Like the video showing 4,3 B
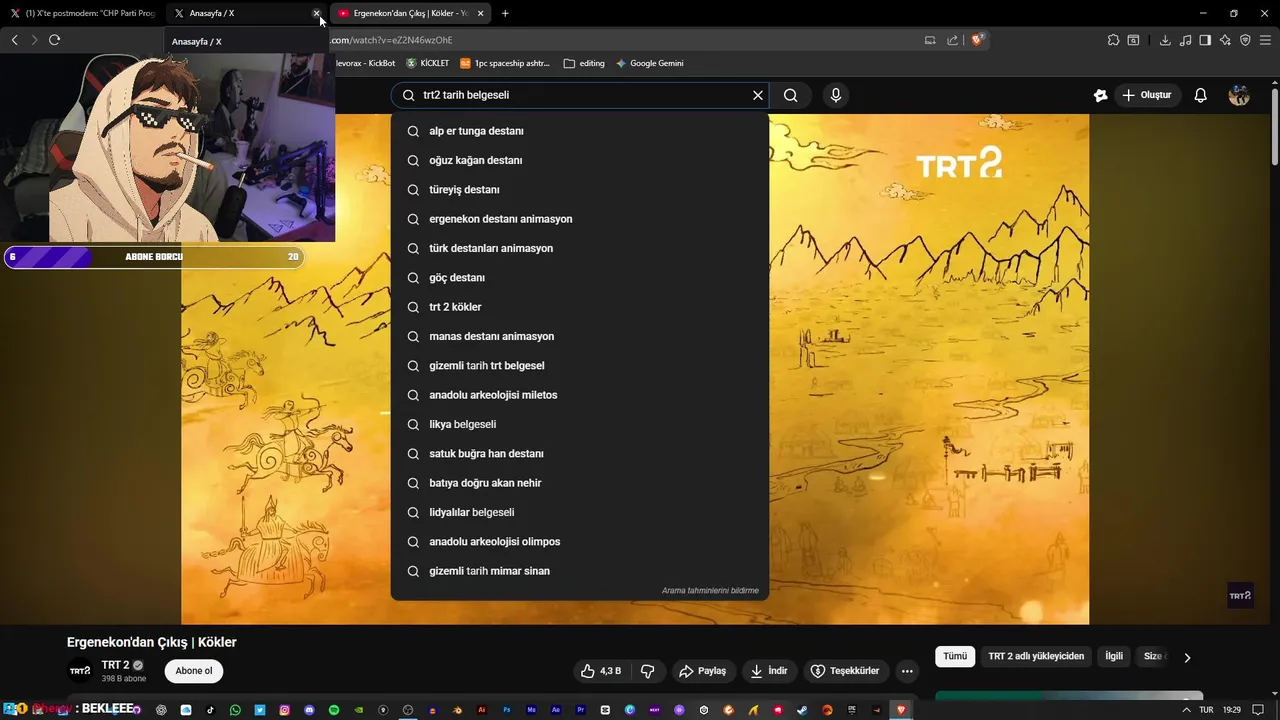 point(603,671)
